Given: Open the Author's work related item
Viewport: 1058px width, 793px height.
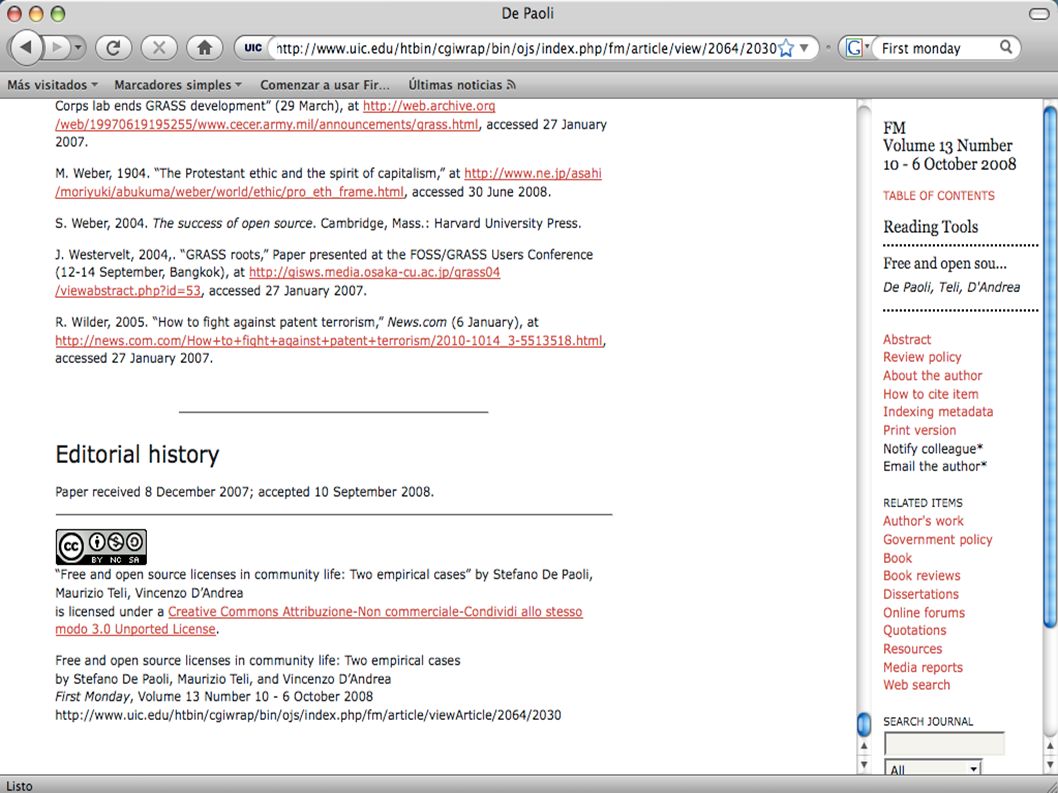Looking at the screenshot, I should [923, 521].
